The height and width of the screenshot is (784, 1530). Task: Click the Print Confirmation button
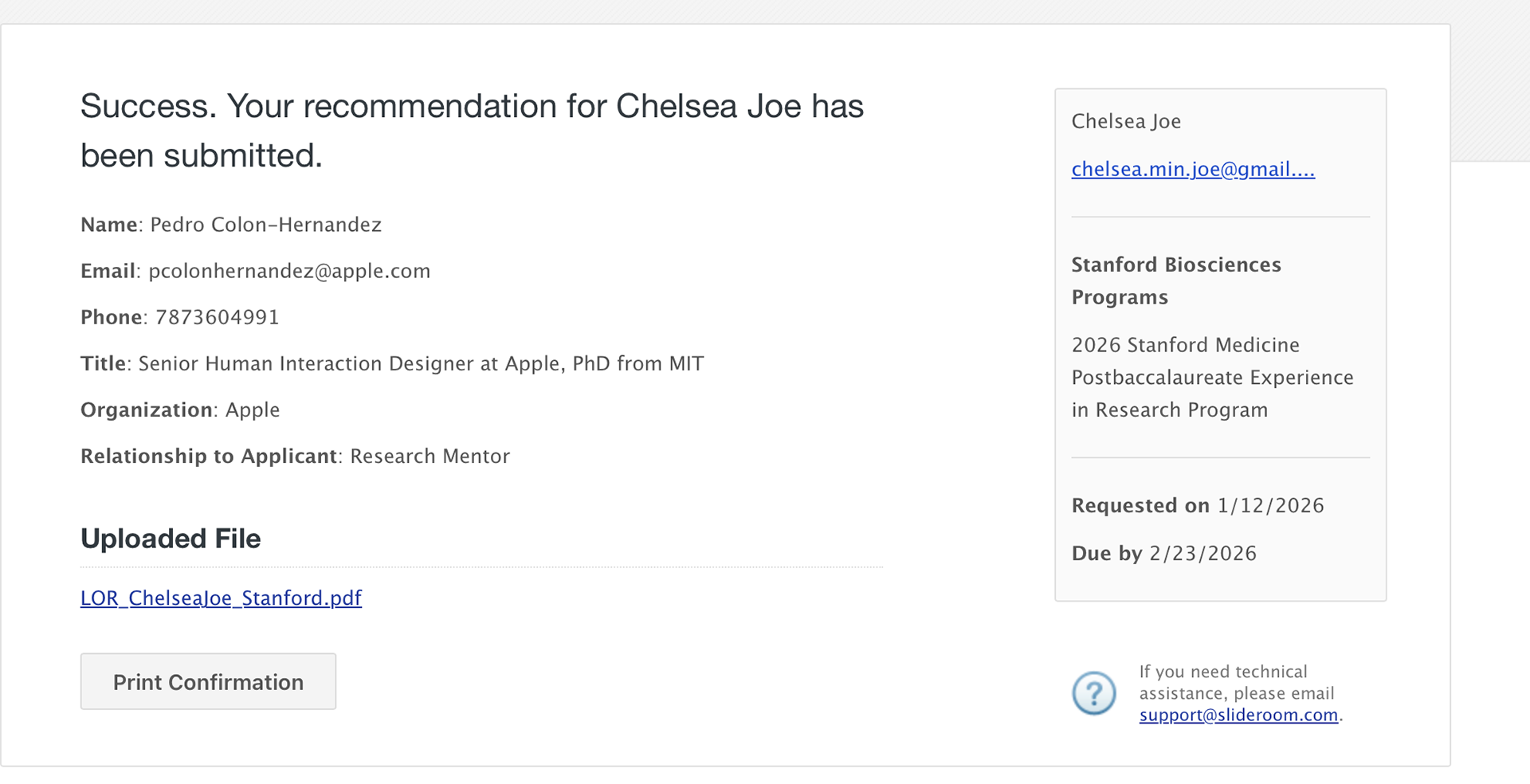(208, 682)
